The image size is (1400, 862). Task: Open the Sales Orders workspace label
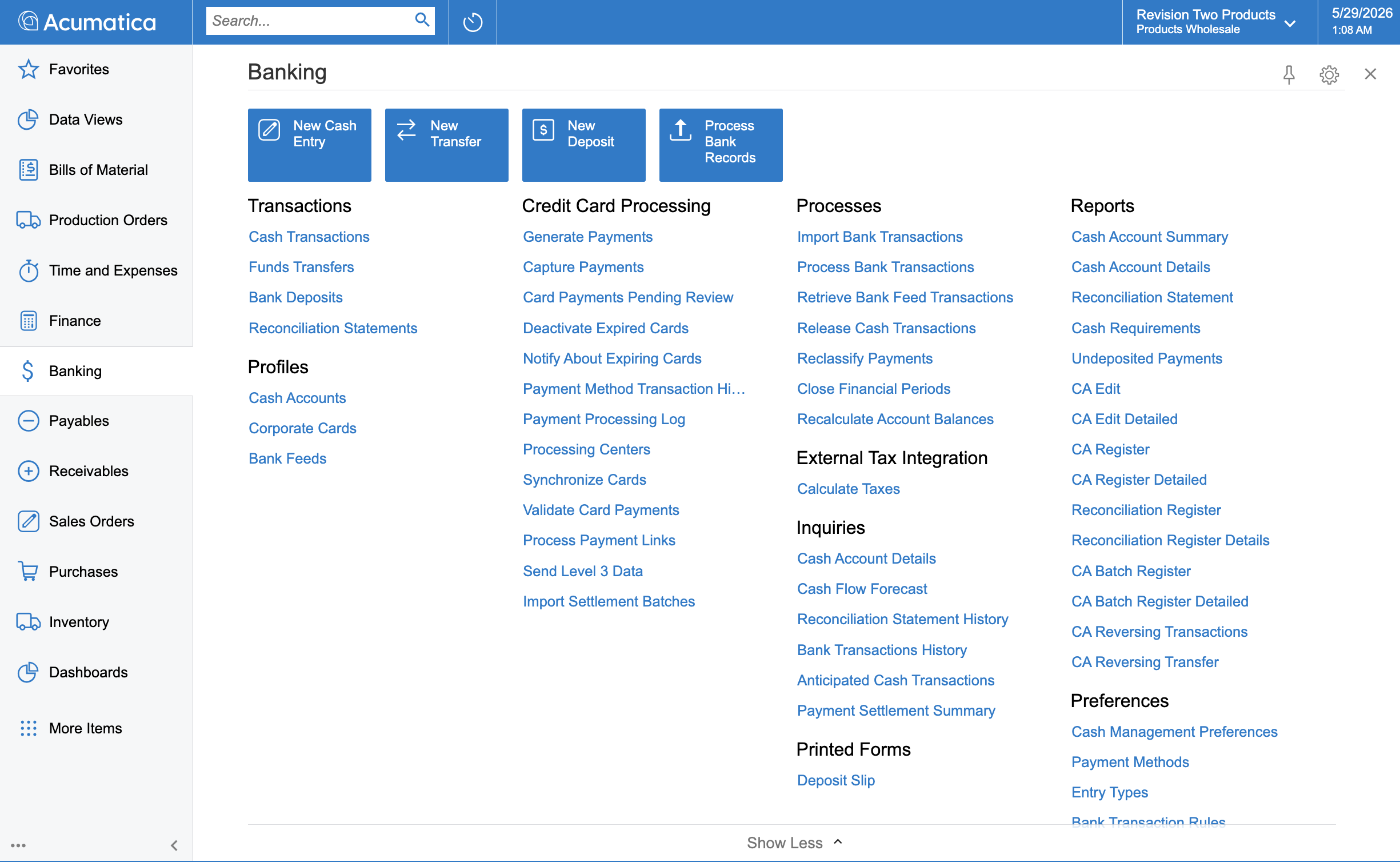pyautogui.click(x=91, y=521)
